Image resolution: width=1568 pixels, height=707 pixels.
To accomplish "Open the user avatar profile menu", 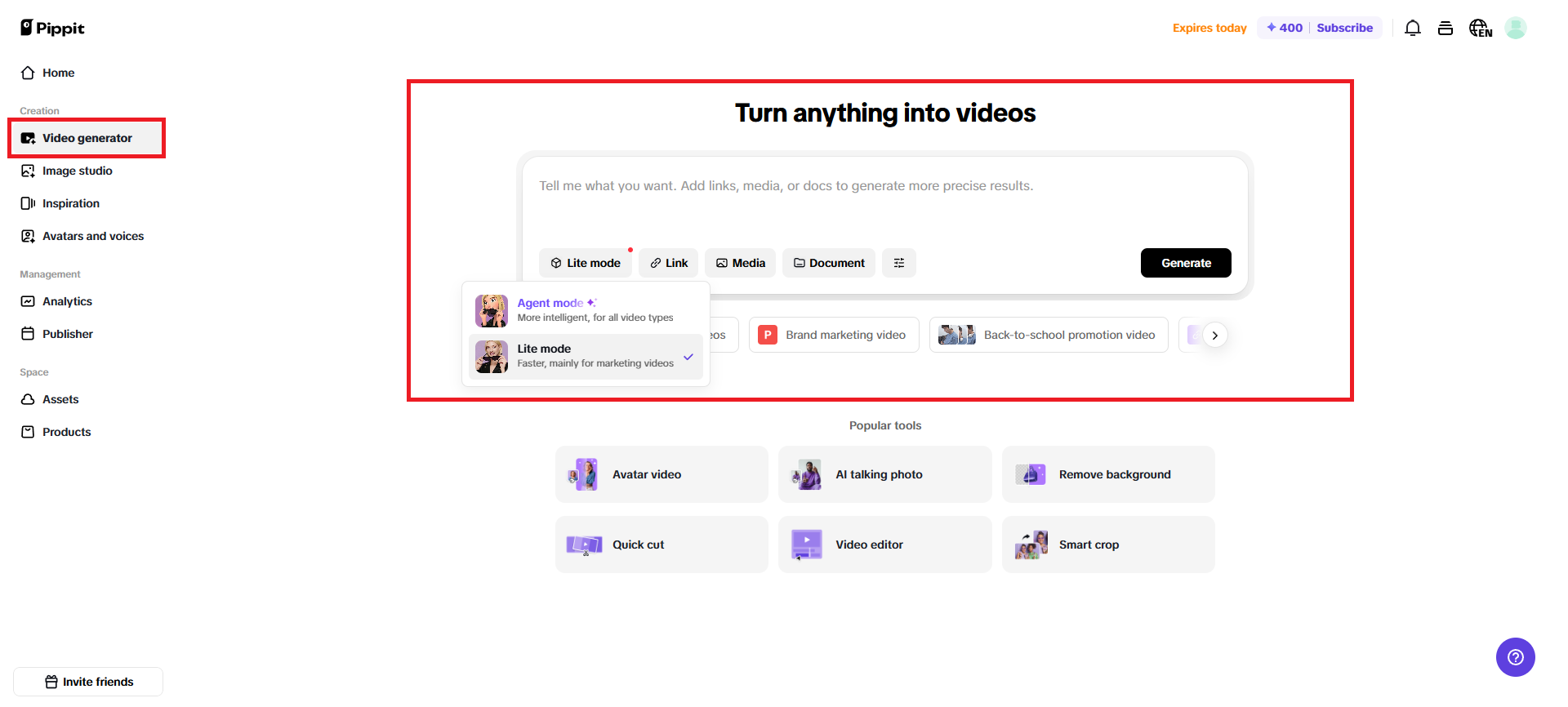I will [1516, 28].
